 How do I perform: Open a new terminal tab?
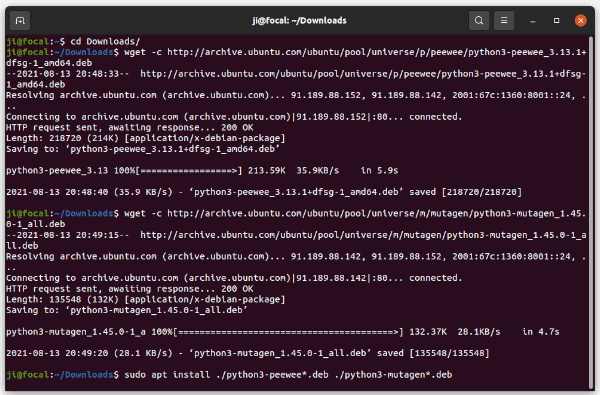(20, 21)
